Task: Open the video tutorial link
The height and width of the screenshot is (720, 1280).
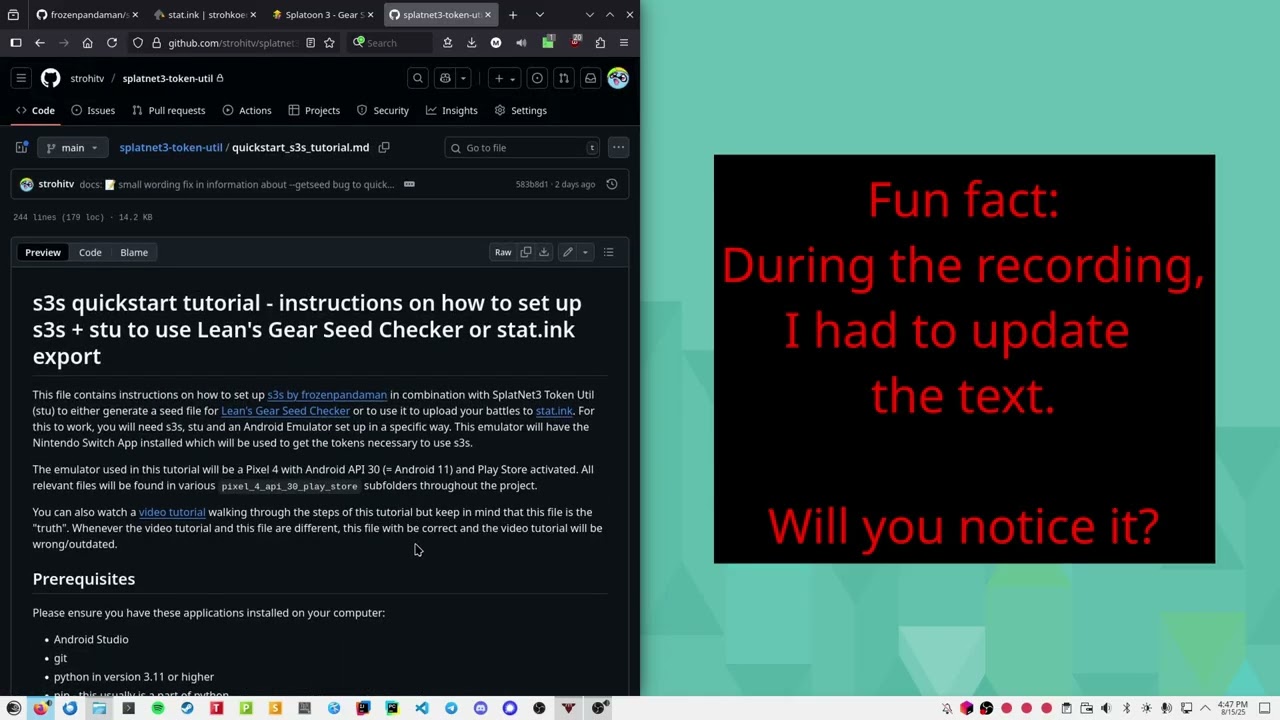Action: [x=172, y=512]
